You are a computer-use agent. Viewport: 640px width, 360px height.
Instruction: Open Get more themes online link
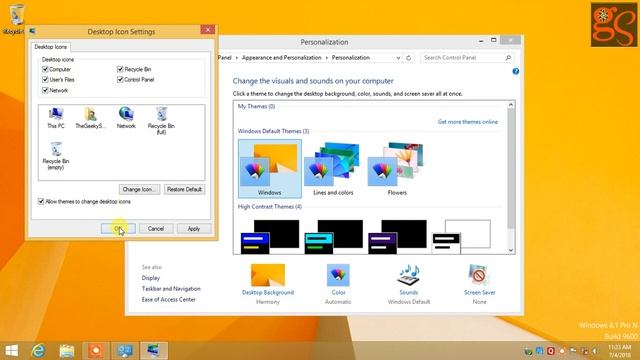[x=468, y=122]
